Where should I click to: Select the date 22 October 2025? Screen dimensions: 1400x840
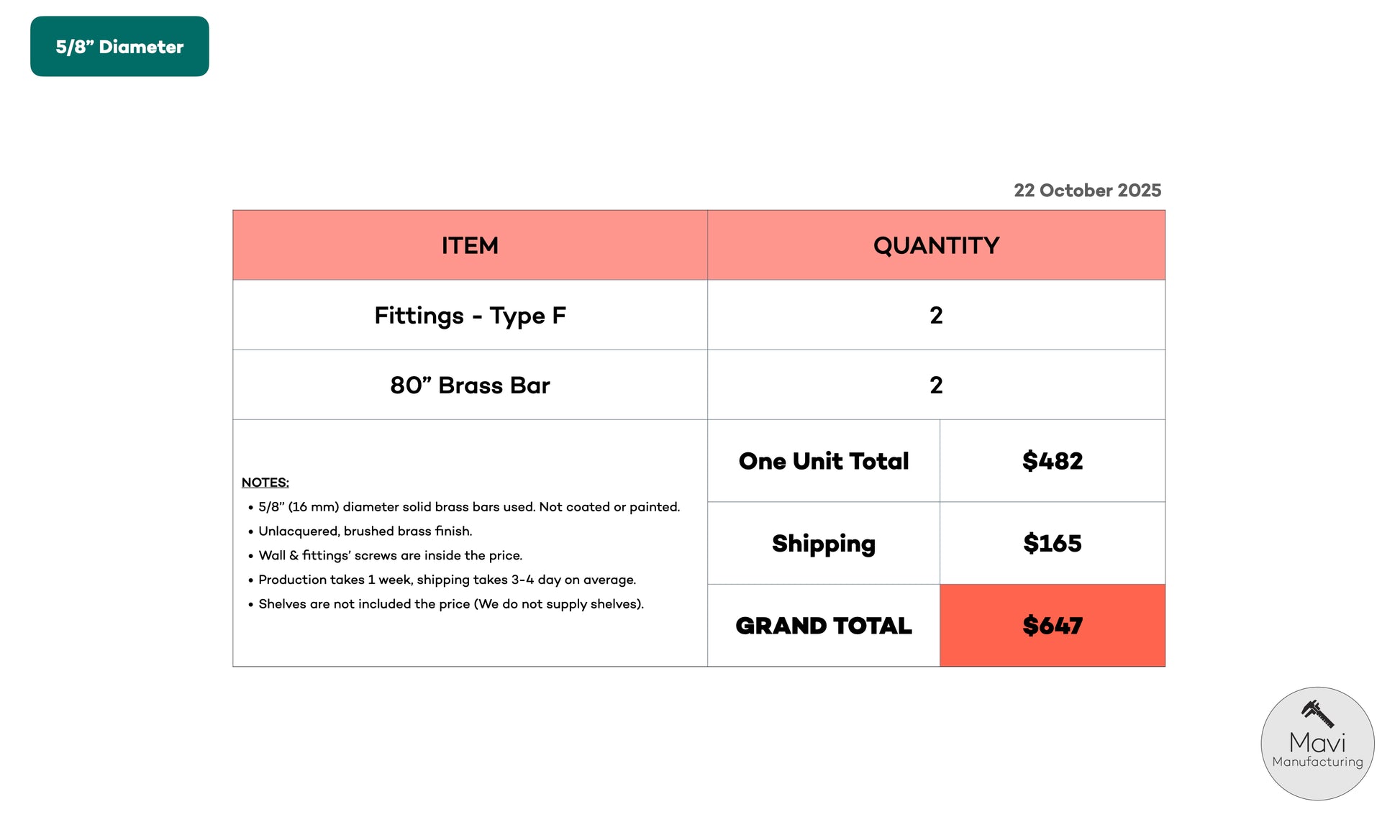(x=1087, y=191)
